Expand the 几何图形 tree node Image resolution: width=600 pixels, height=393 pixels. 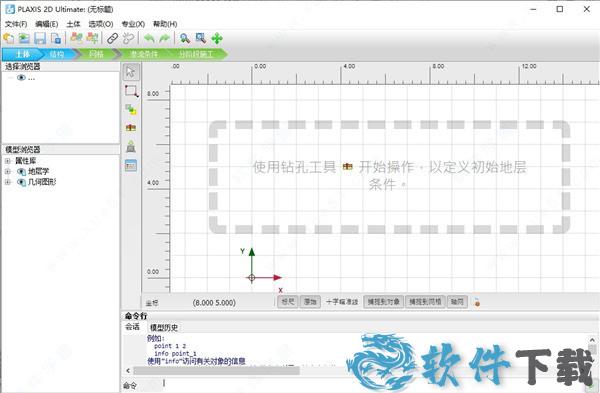(x=8, y=182)
